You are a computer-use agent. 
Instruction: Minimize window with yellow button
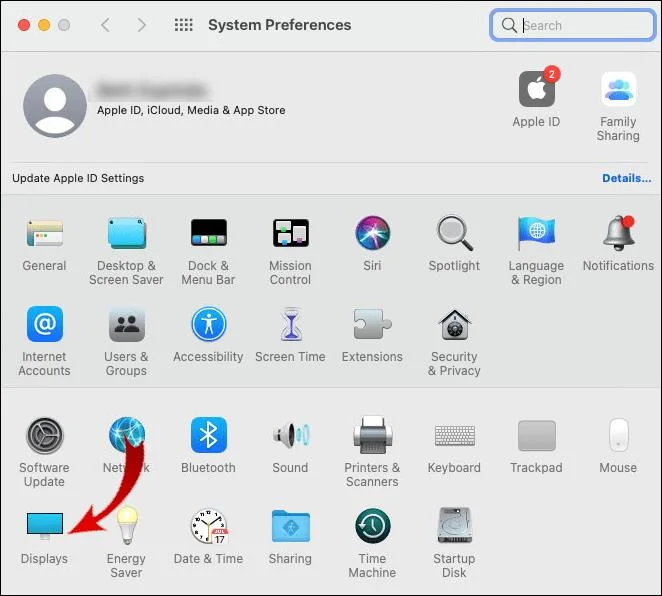[44, 25]
